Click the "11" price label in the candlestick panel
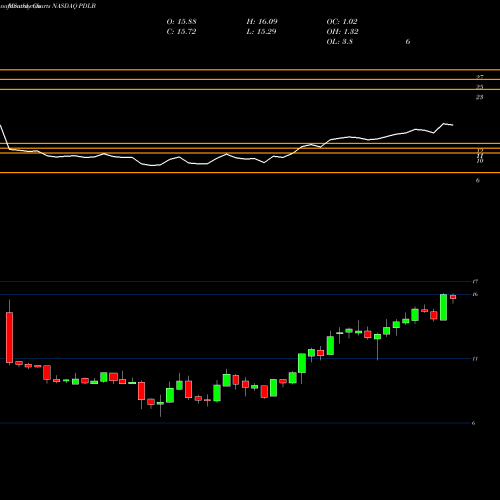The width and height of the screenshot is (500, 500). (x=475, y=359)
